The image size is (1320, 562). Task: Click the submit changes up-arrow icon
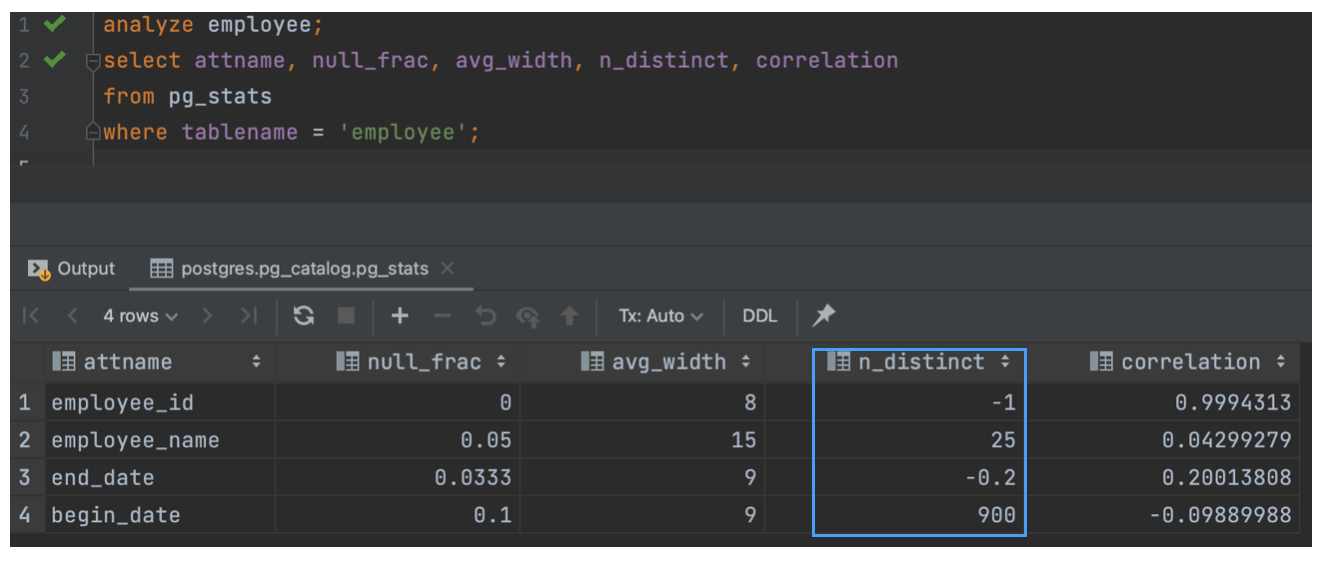[570, 316]
